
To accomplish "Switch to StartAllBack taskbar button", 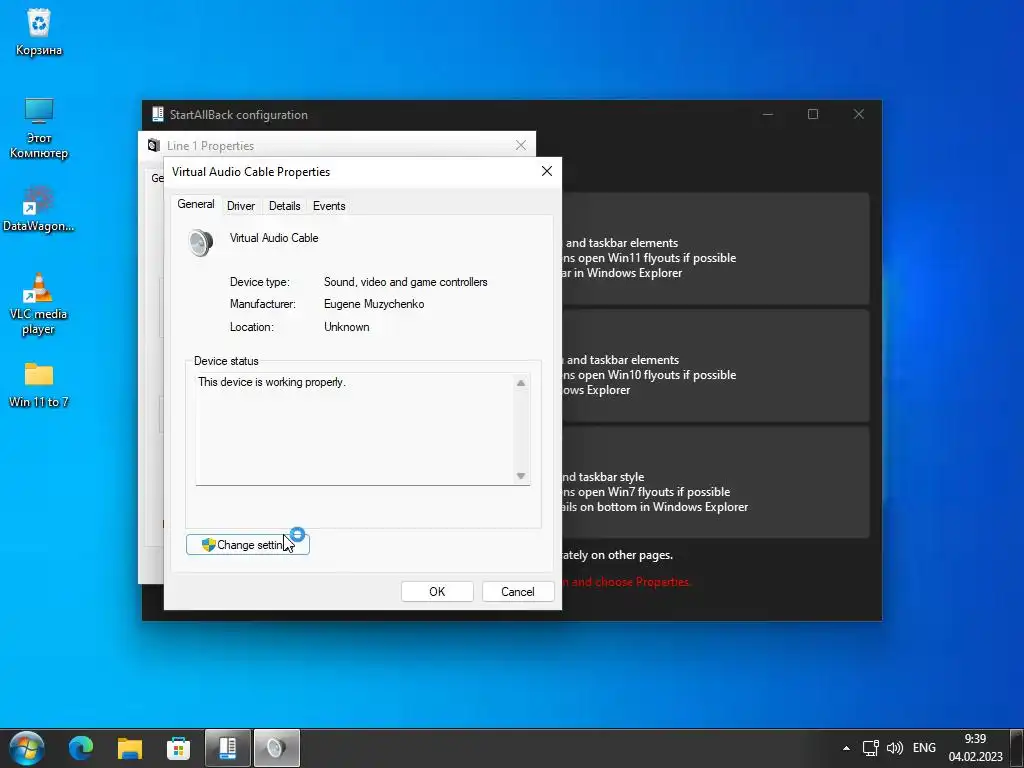I will (227, 748).
